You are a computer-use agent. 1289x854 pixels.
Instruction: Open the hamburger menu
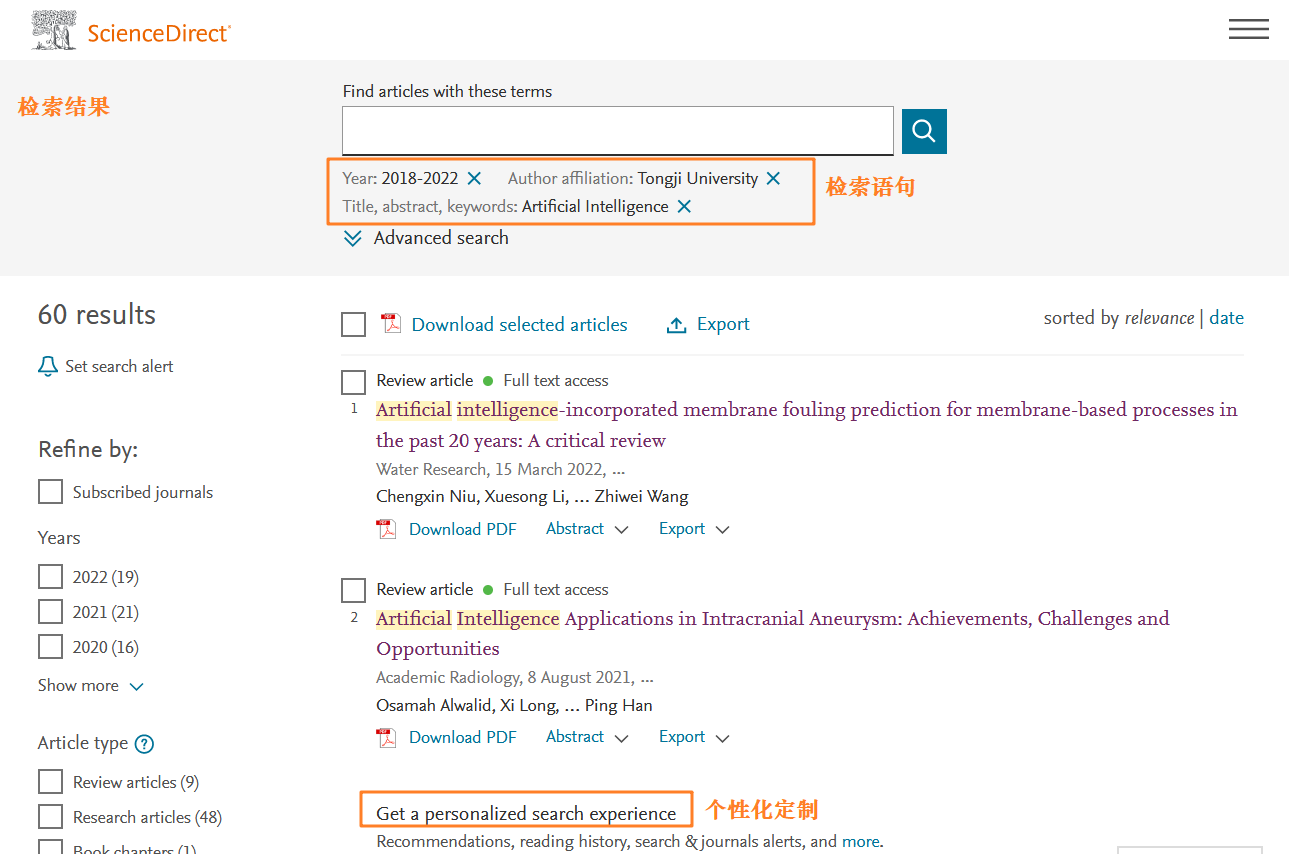[1248, 30]
